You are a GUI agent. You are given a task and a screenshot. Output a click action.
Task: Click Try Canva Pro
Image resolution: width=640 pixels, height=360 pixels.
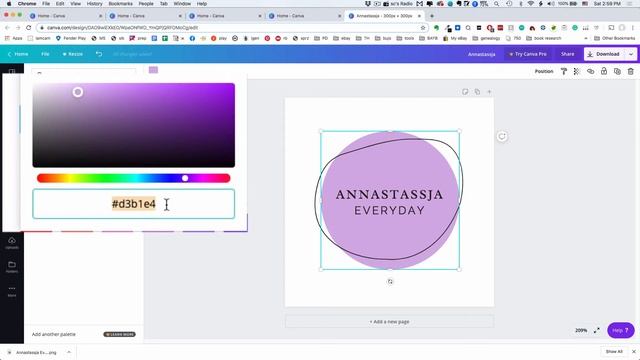click(527, 54)
